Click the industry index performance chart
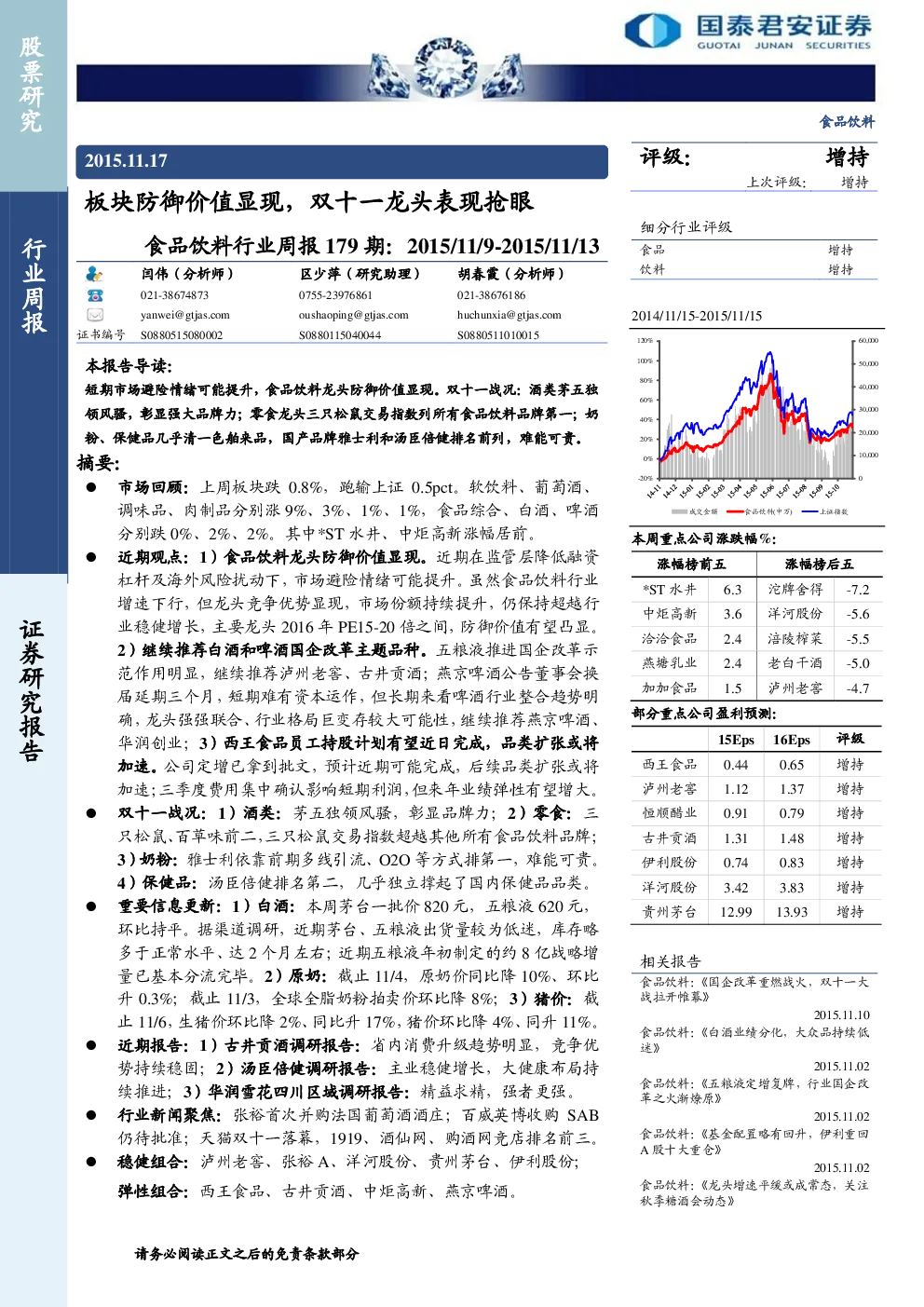924x1307 pixels. point(757,424)
